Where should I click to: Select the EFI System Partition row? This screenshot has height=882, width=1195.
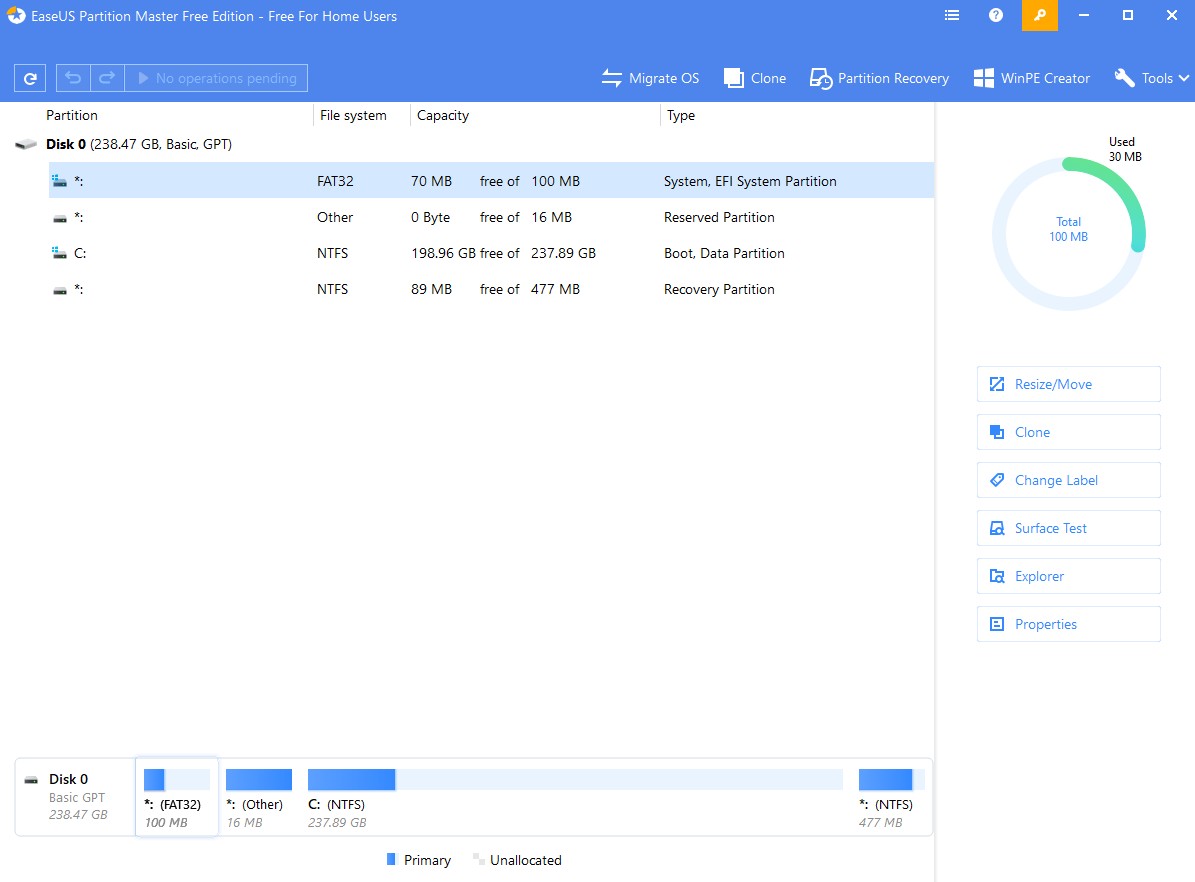click(492, 181)
